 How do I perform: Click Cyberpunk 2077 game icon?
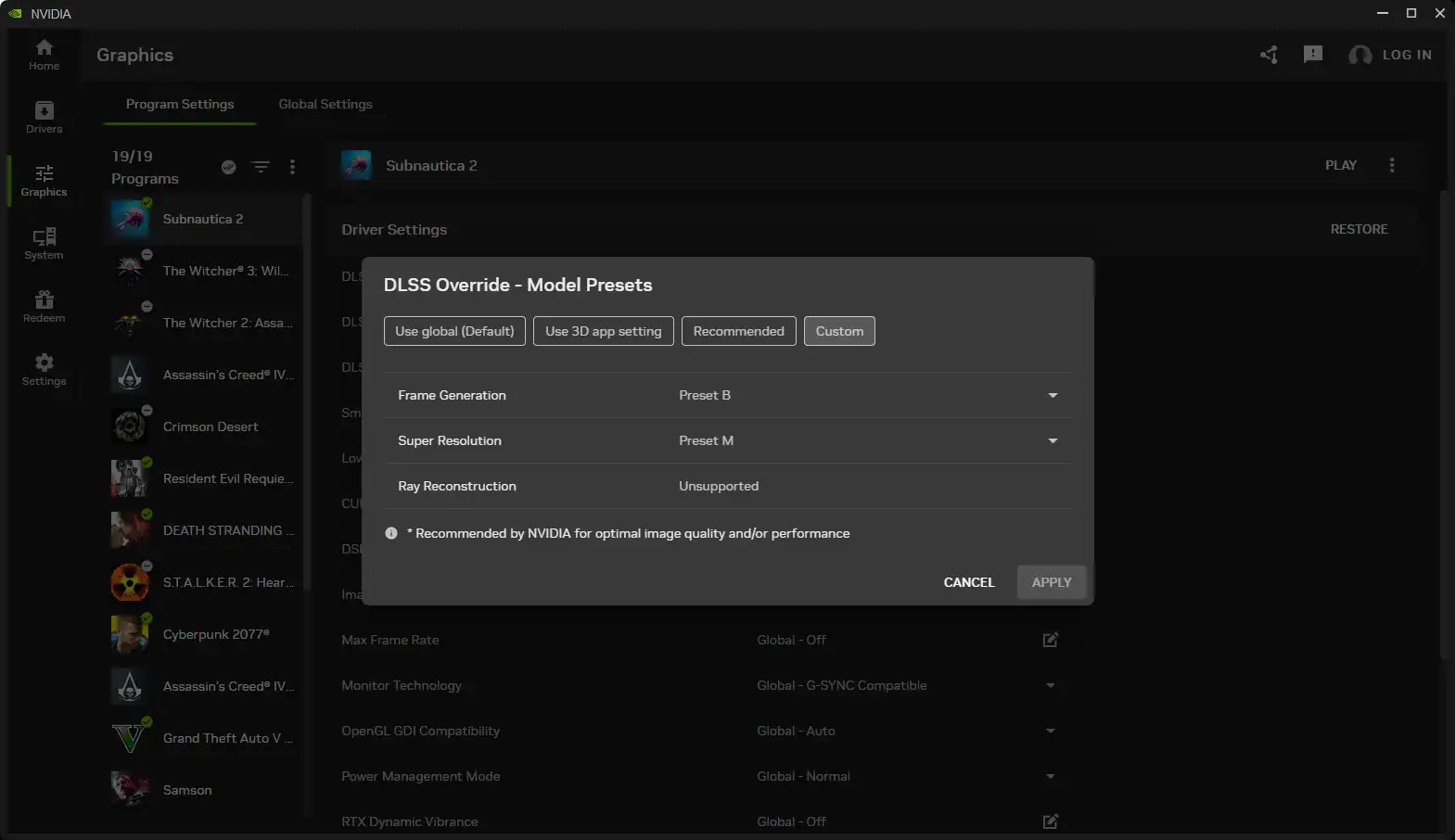[x=130, y=634]
